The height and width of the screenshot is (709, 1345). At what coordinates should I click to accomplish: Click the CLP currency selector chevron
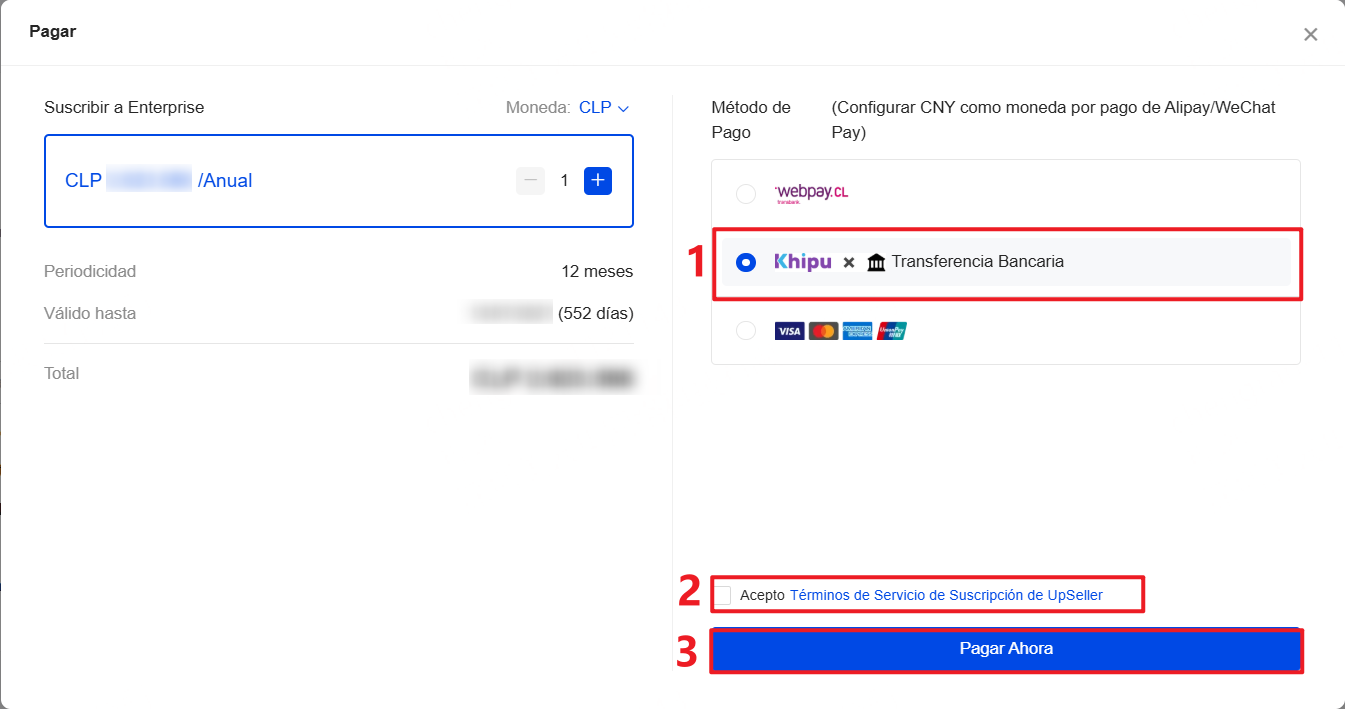pos(622,107)
